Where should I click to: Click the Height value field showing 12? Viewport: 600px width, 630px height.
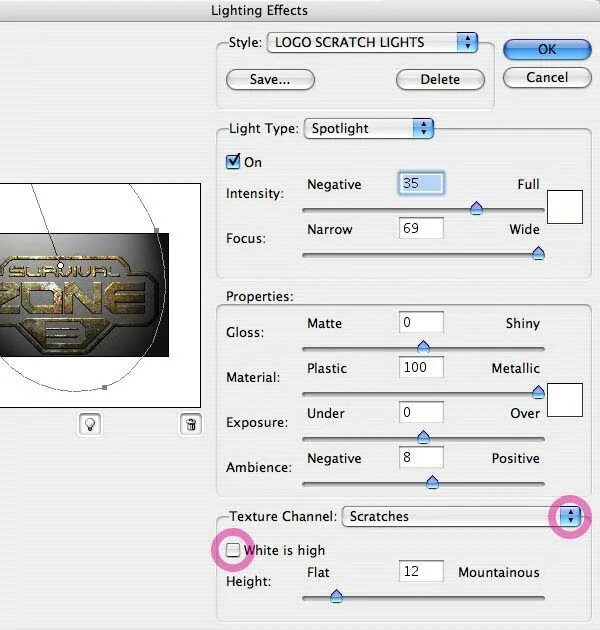click(x=421, y=571)
